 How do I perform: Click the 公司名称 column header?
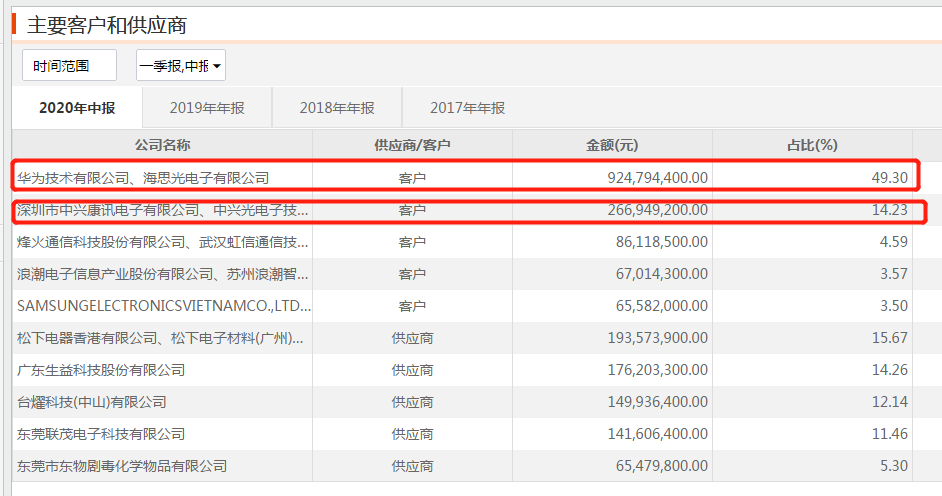click(x=162, y=145)
